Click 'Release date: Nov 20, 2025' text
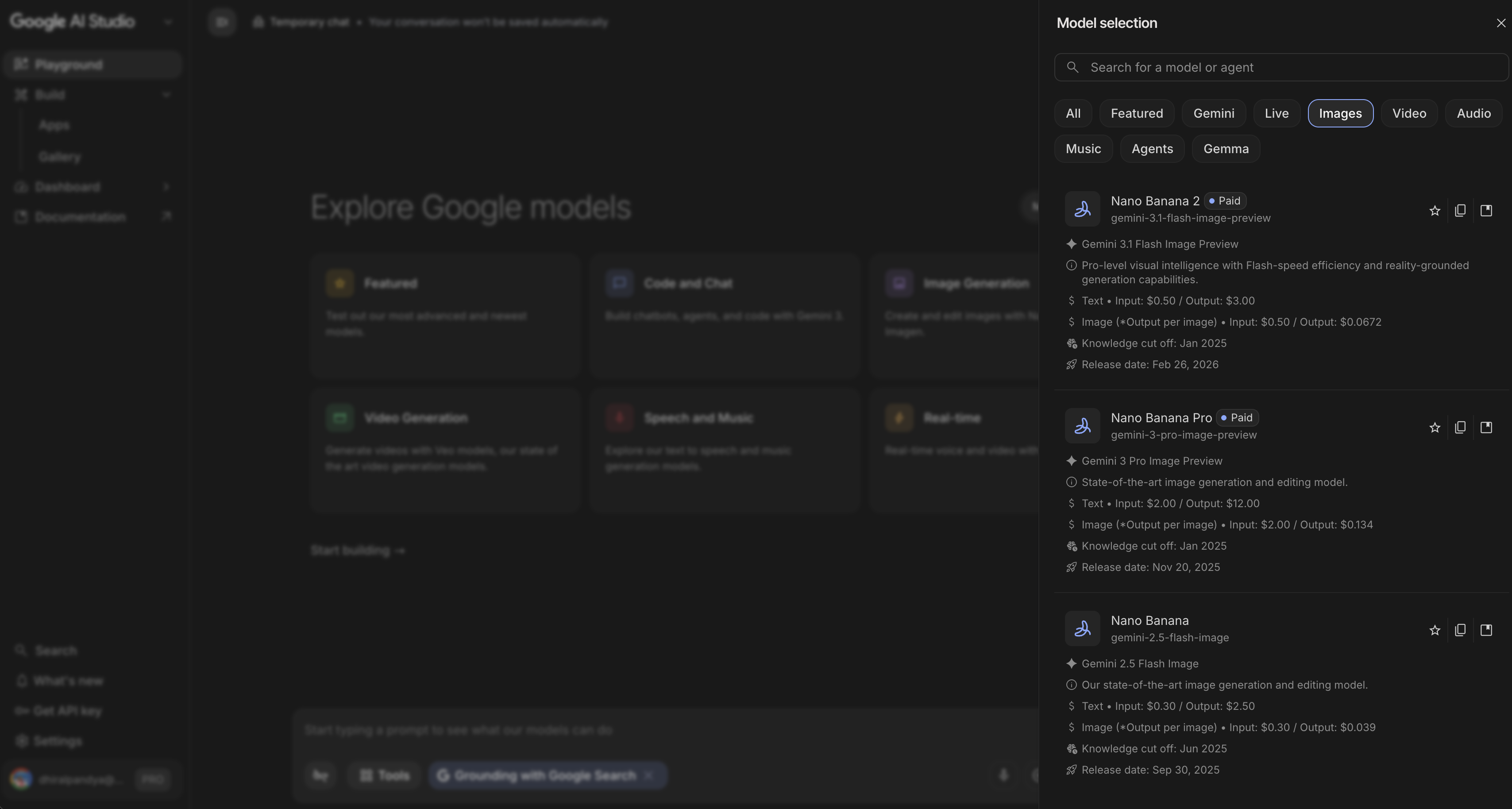This screenshot has height=809, width=1512. point(1150,567)
